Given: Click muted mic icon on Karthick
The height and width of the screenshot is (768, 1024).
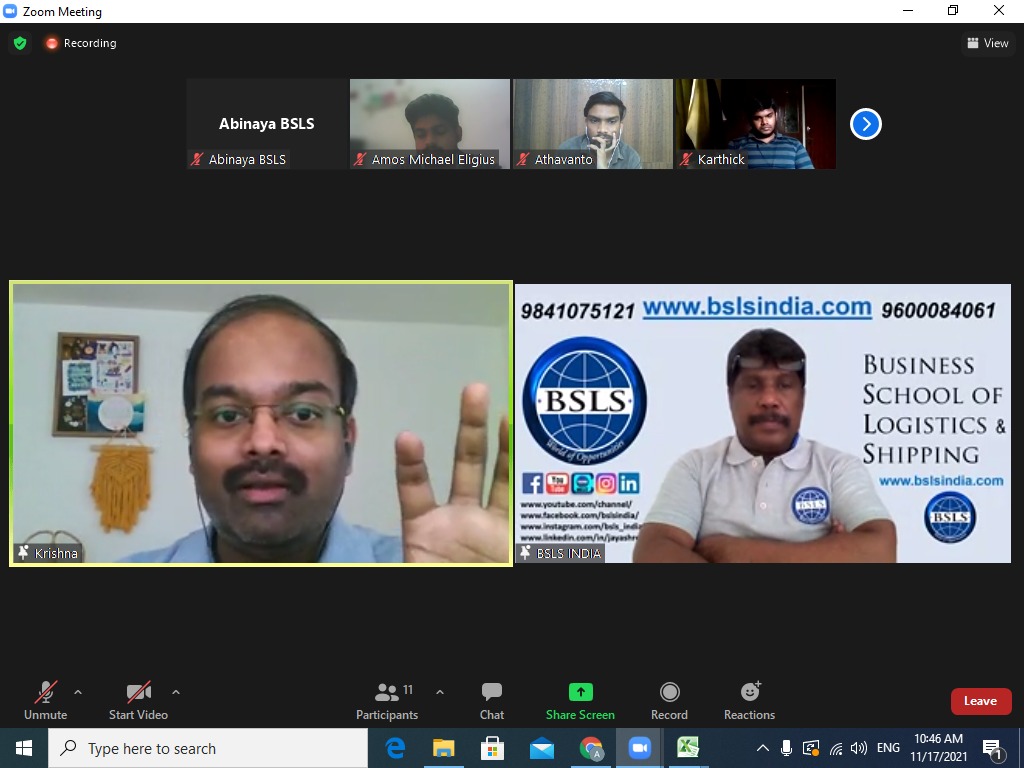Looking at the screenshot, I should tap(686, 159).
